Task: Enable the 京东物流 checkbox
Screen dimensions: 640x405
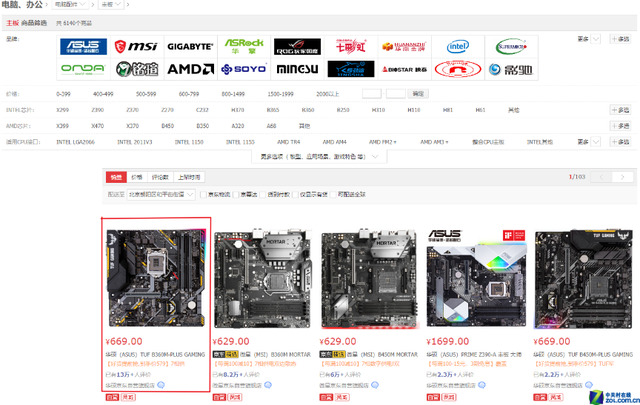Action: (203, 194)
